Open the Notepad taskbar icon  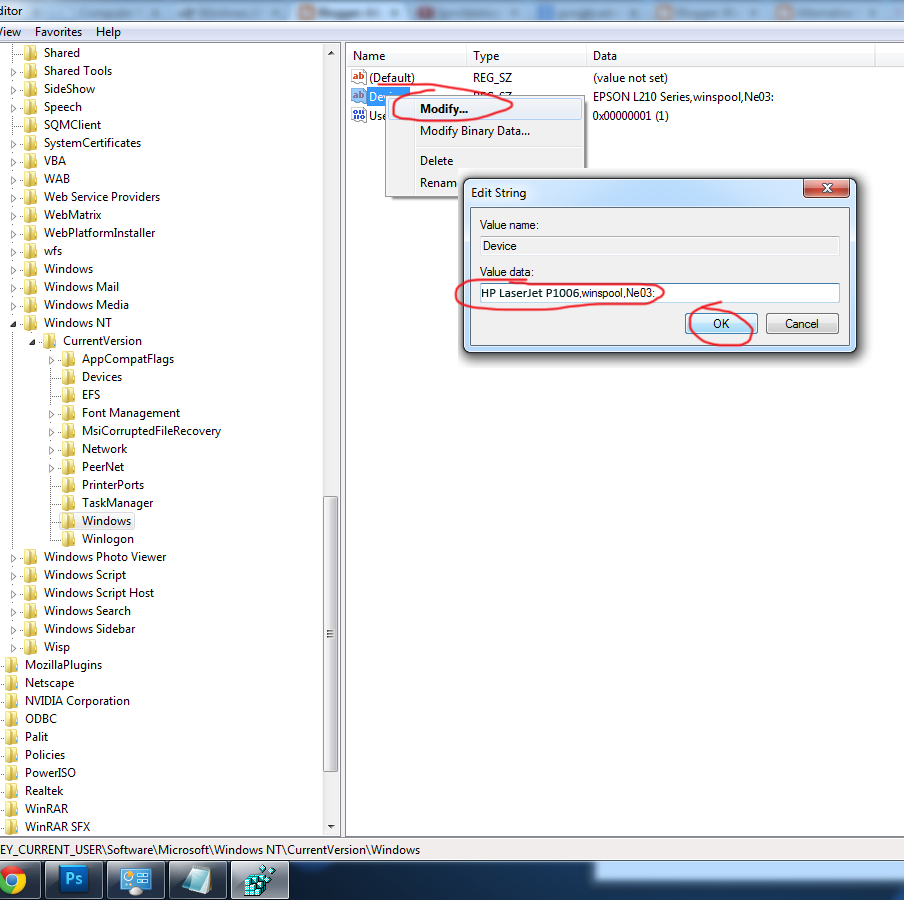click(198, 880)
